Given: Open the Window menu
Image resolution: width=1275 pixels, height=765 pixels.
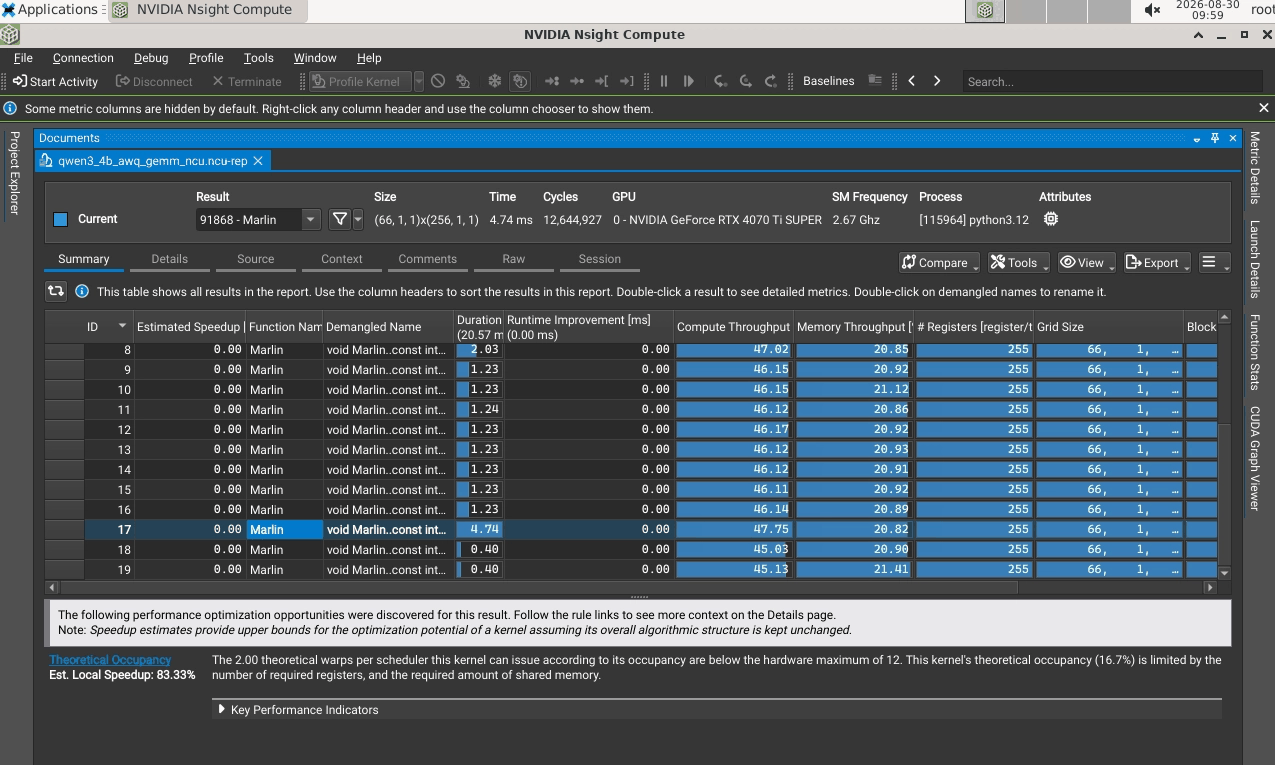Looking at the screenshot, I should pyautogui.click(x=315, y=58).
